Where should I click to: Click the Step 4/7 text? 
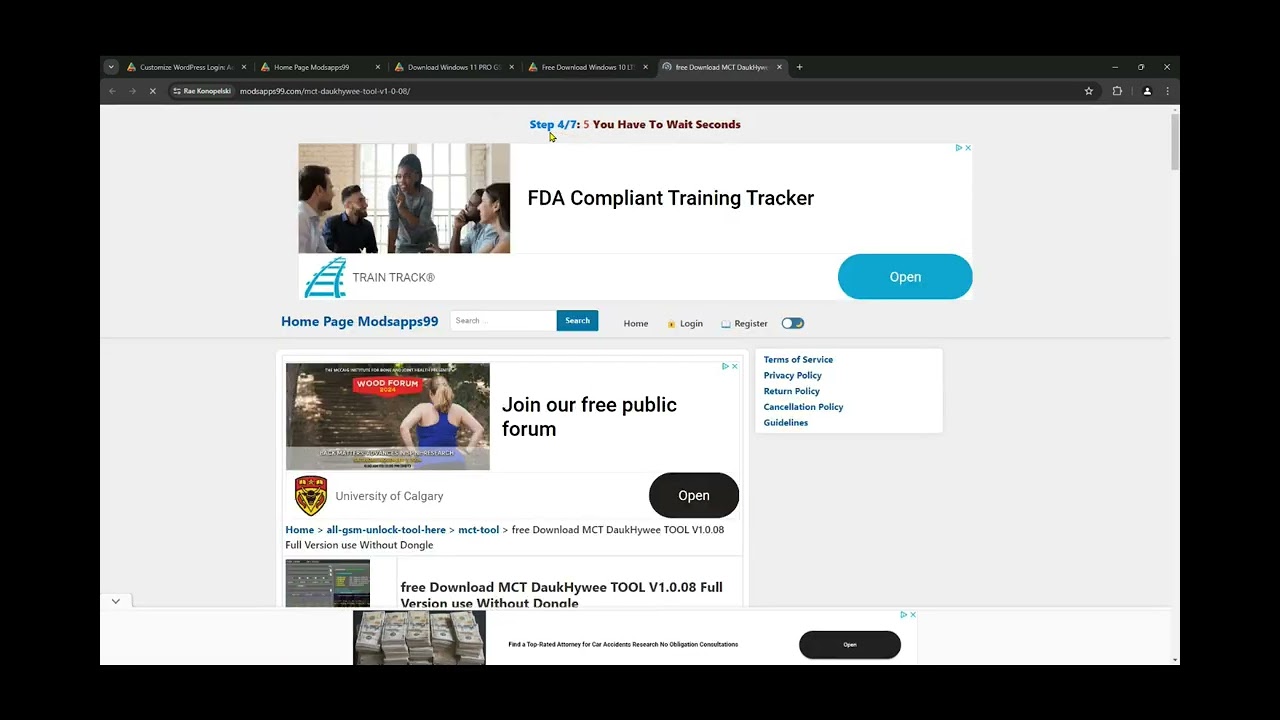553,124
